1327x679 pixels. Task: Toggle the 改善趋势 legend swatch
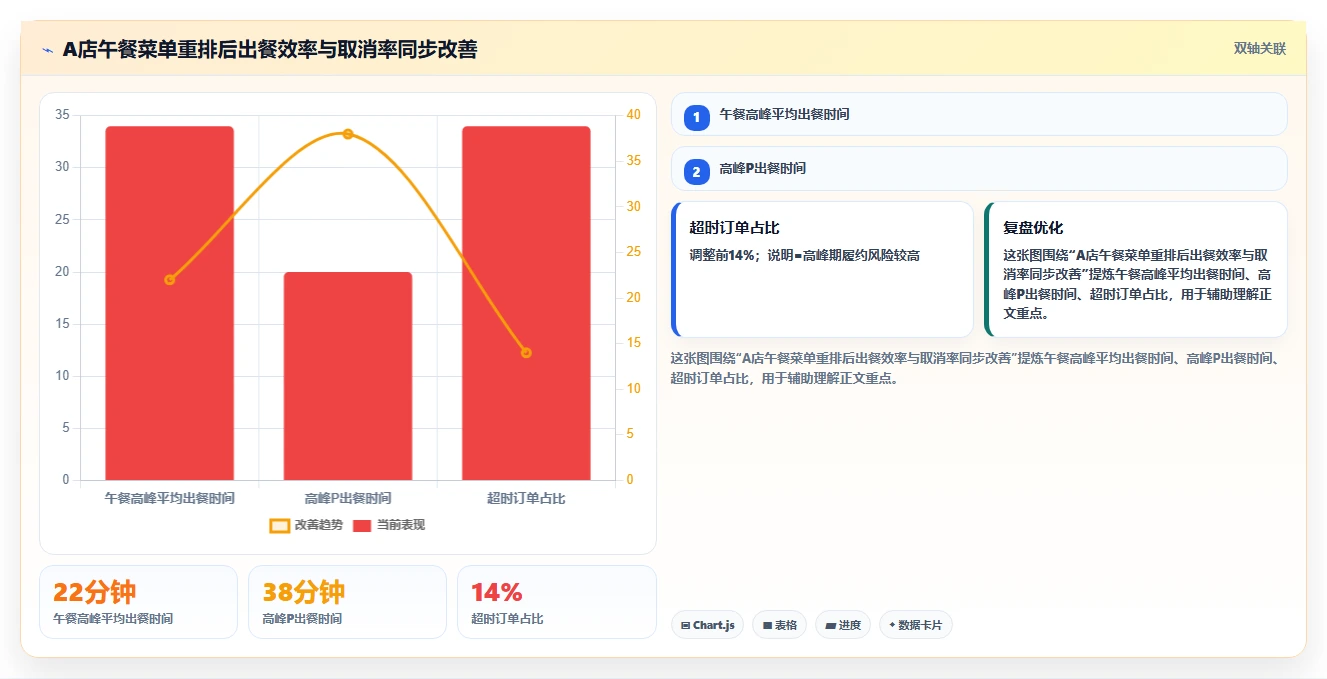tap(280, 525)
